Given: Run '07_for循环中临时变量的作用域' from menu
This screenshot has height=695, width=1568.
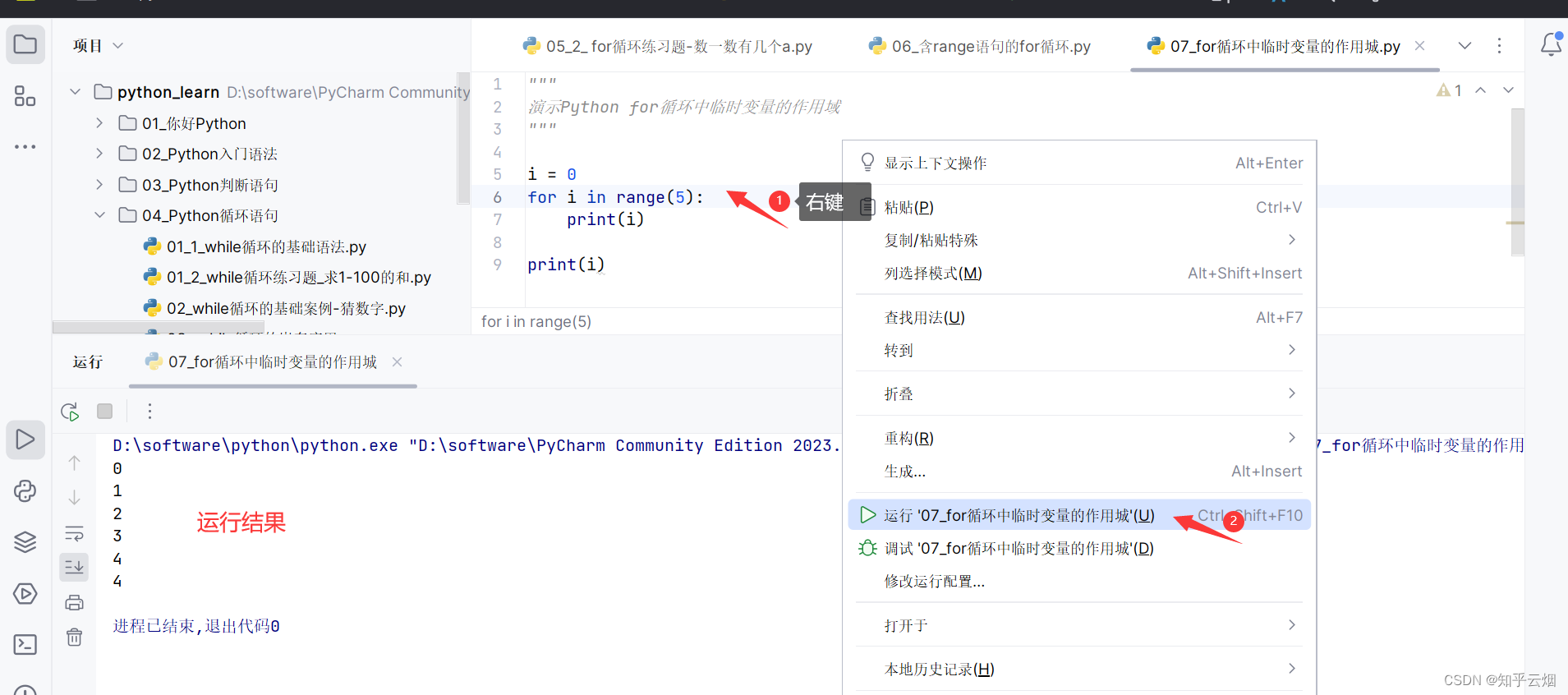Looking at the screenshot, I should point(1079,515).
